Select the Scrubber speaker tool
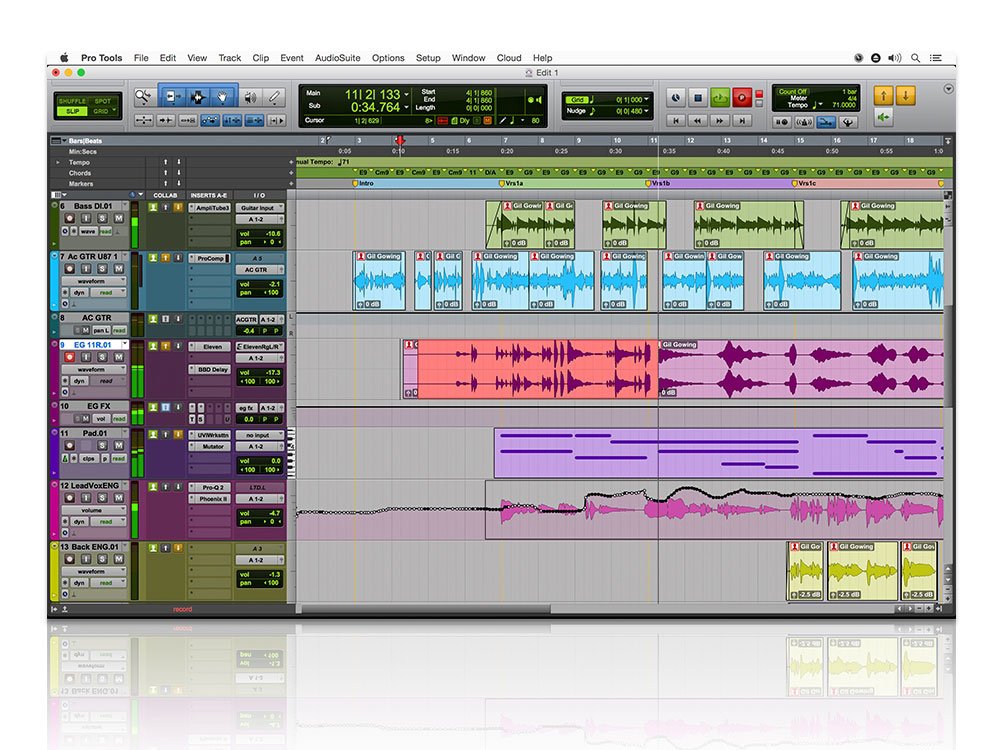The image size is (1000, 750). (x=249, y=97)
